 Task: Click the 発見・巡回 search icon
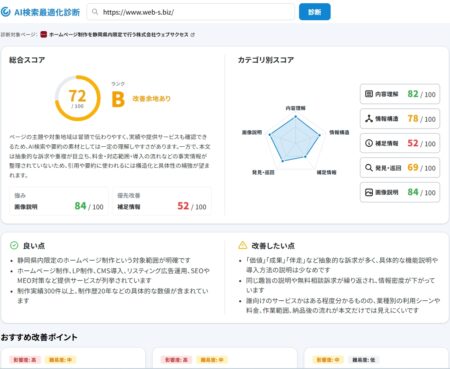click(x=369, y=168)
